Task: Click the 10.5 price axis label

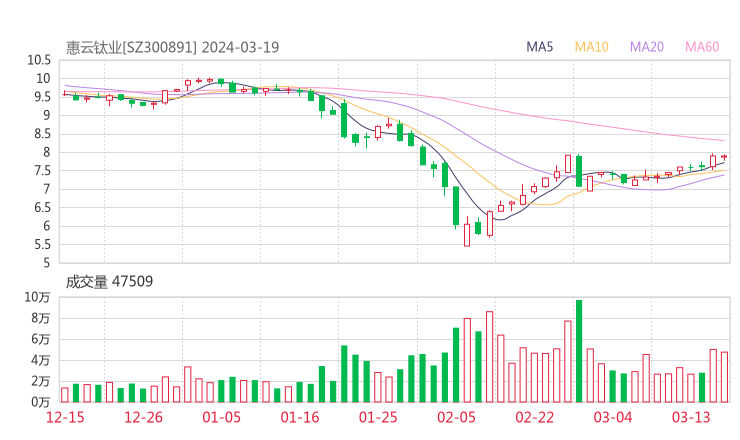Action: pos(39,60)
